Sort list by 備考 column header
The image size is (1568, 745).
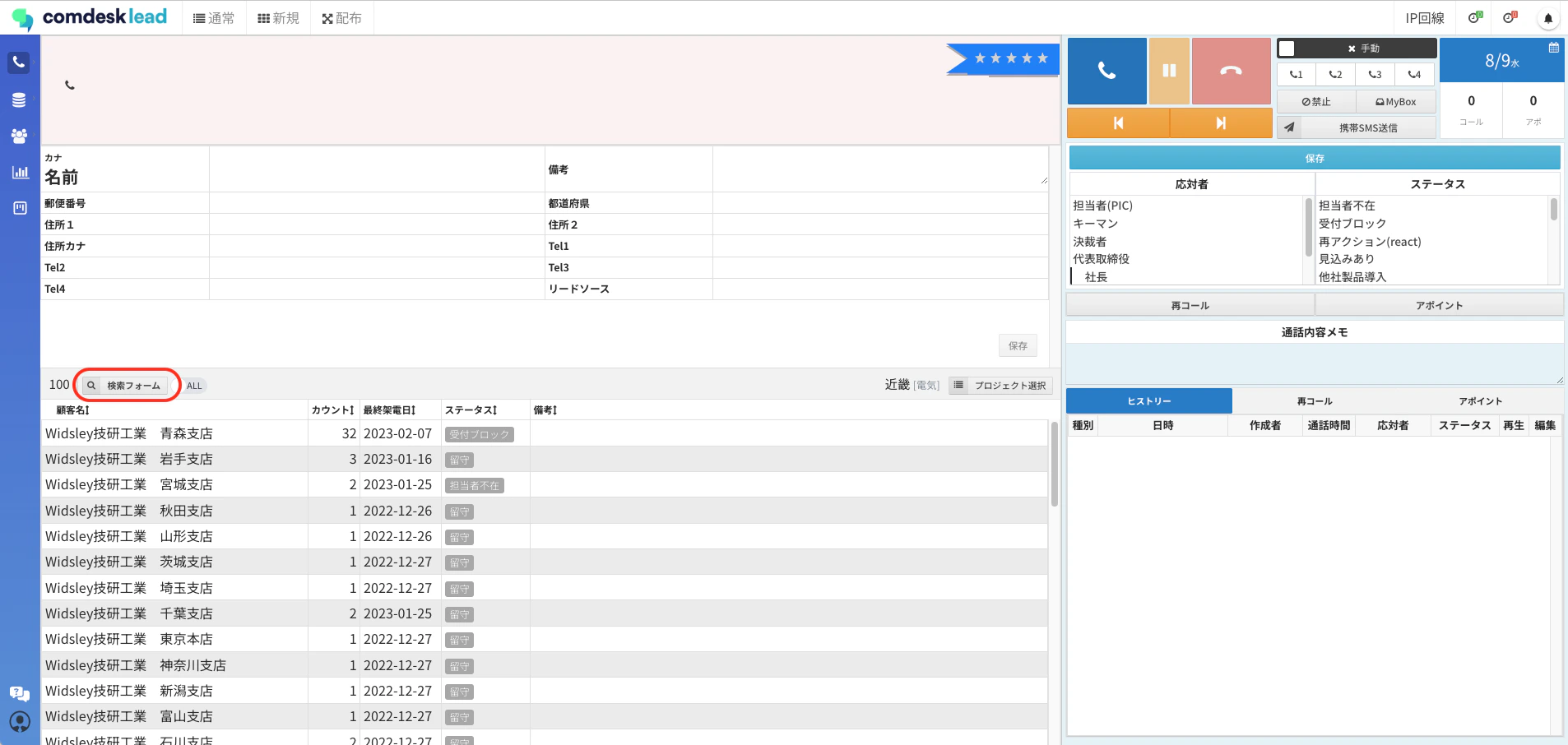(545, 410)
